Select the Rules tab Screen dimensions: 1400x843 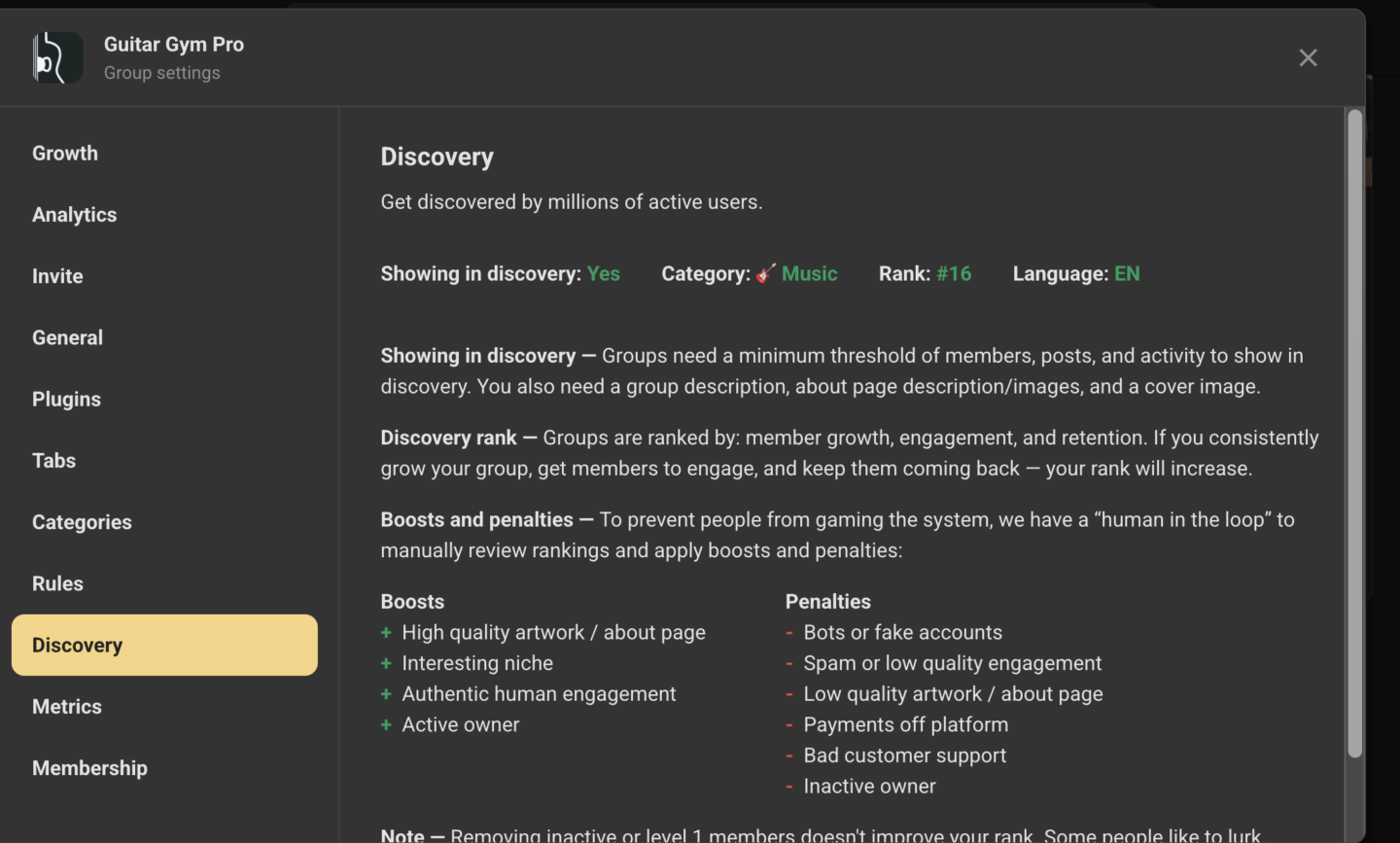57,583
